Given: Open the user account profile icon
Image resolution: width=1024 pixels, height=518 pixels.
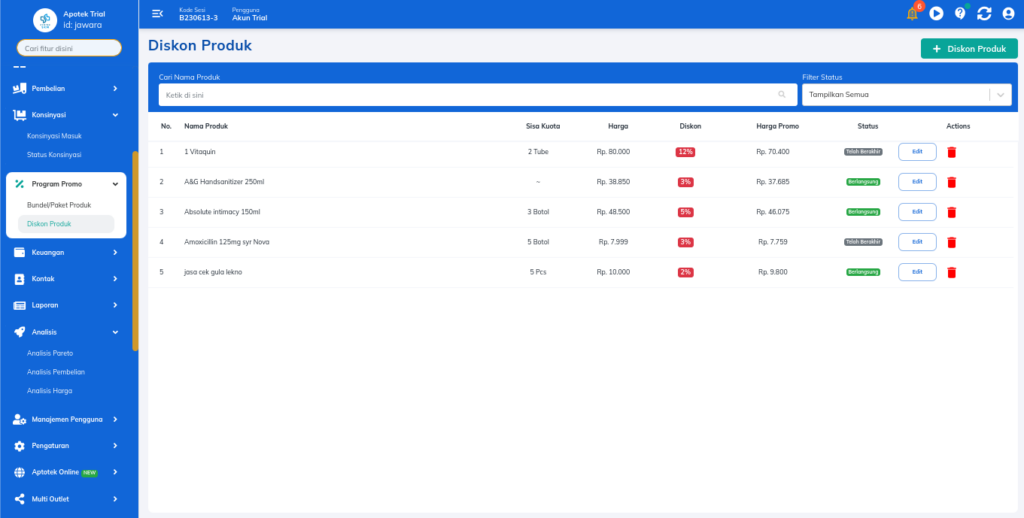Looking at the screenshot, I should [1008, 14].
